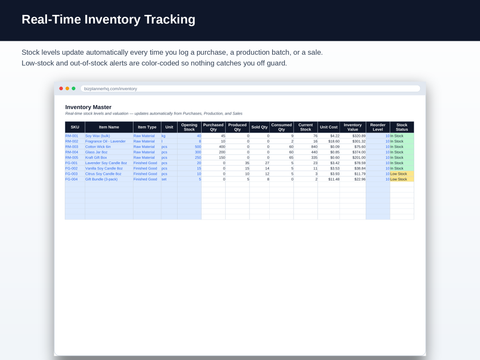This screenshot has height=360, width=480.
Task: Select the Purchased Qty column header
Action: pos(213,127)
